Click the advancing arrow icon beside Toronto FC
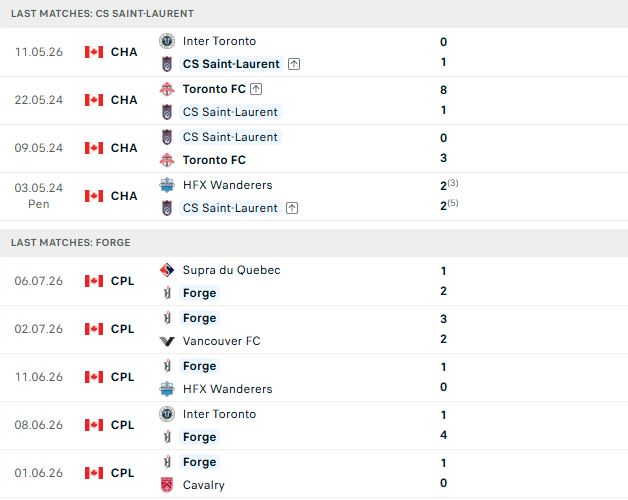Image resolution: width=628 pixels, height=500 pixels. tap(256, 89)
